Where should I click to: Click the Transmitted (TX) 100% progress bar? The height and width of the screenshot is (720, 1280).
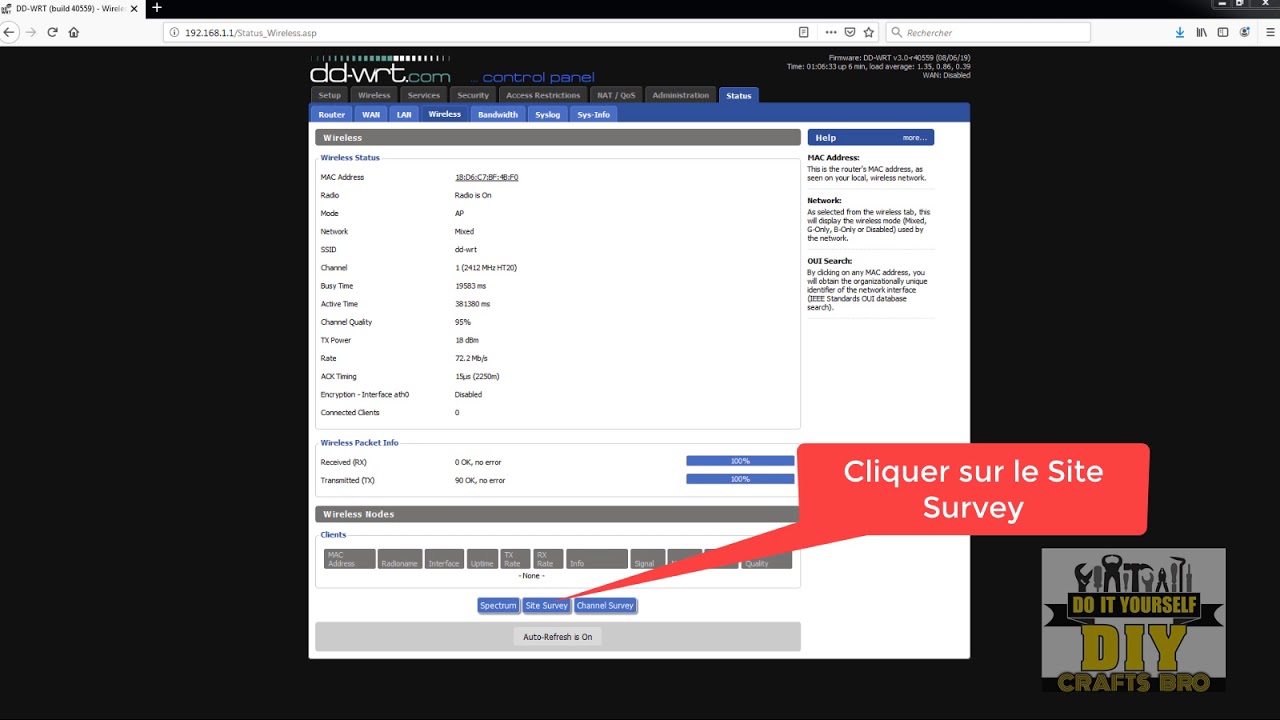pyautogui.click(x=740, y=479)
